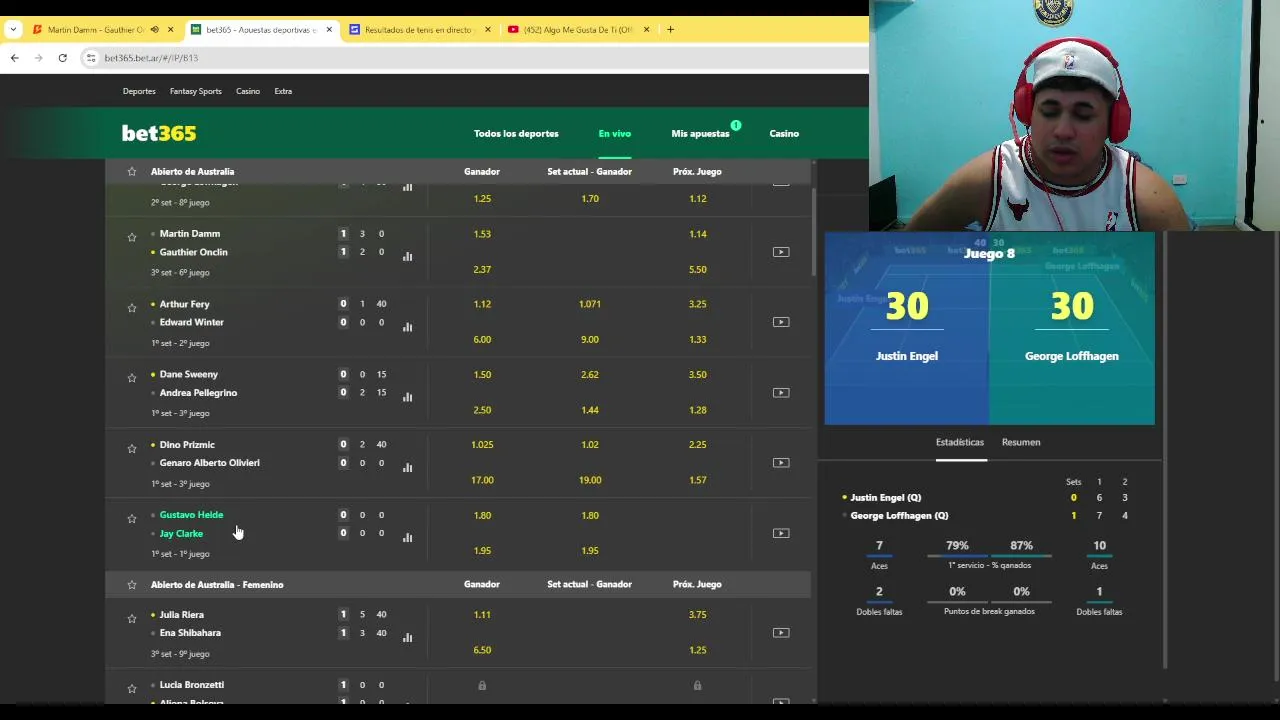This screenshot has height=720, width=1280.
Task: Open a new browser tab
Action: coord(670,29)
